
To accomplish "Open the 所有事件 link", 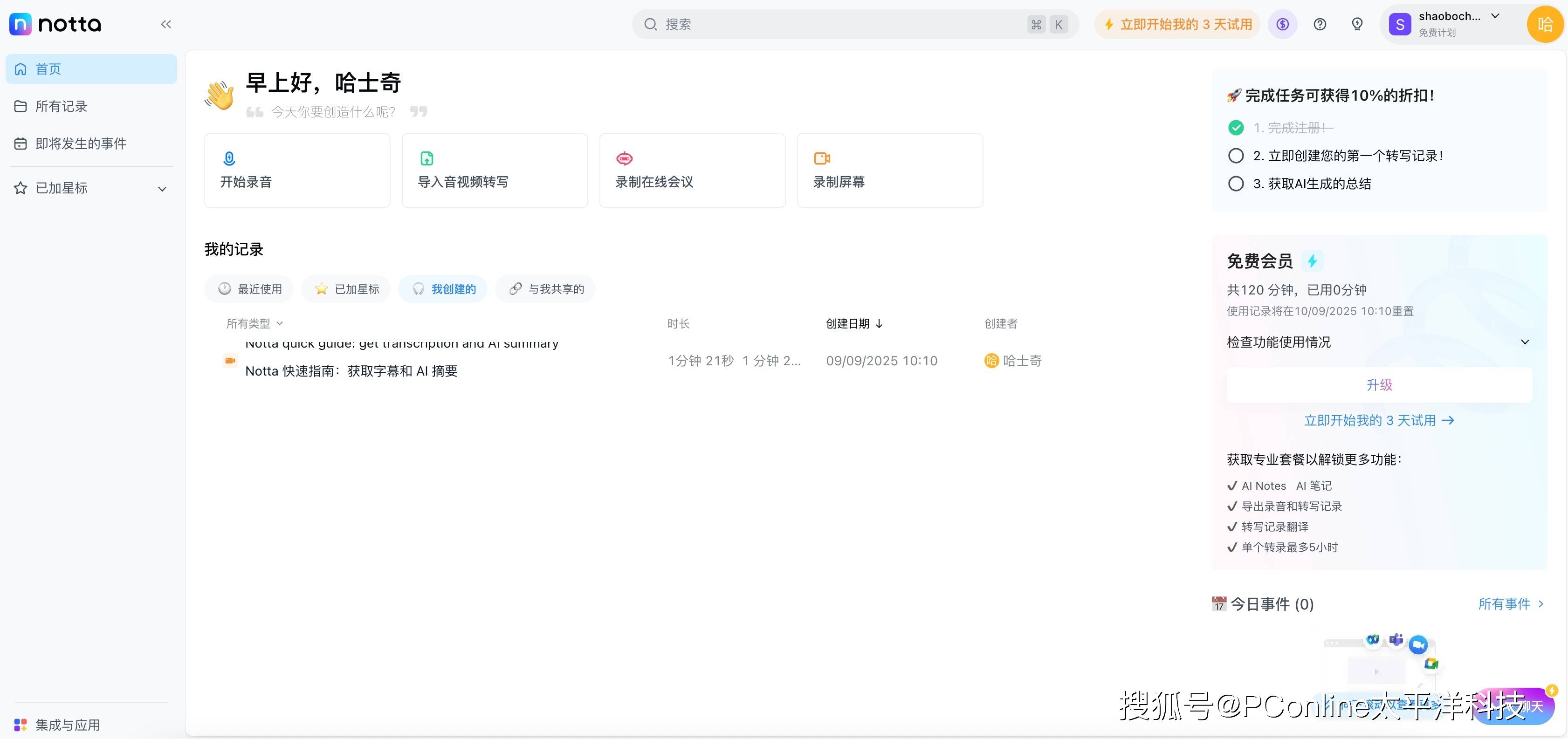I will click(x=1510, y=604).
